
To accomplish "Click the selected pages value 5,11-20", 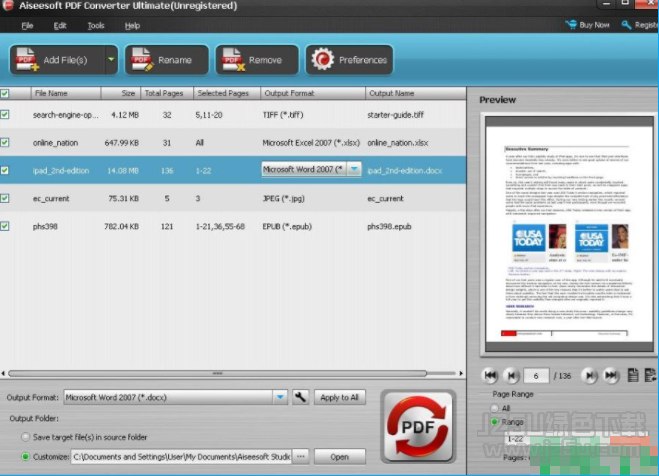I will tap(209, 115).
